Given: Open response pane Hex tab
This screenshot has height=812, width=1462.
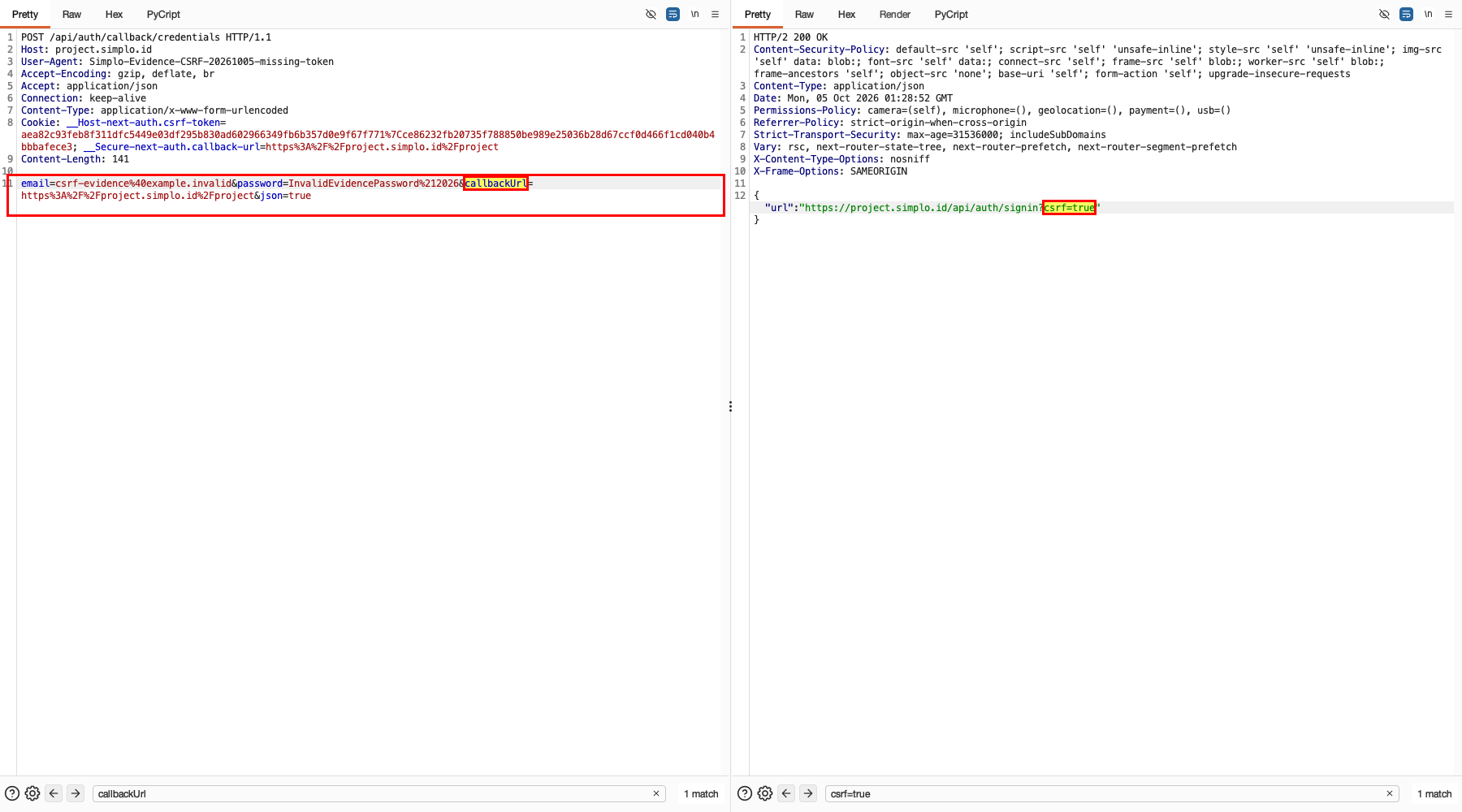Looking at the screenshot, I should 846,15.
